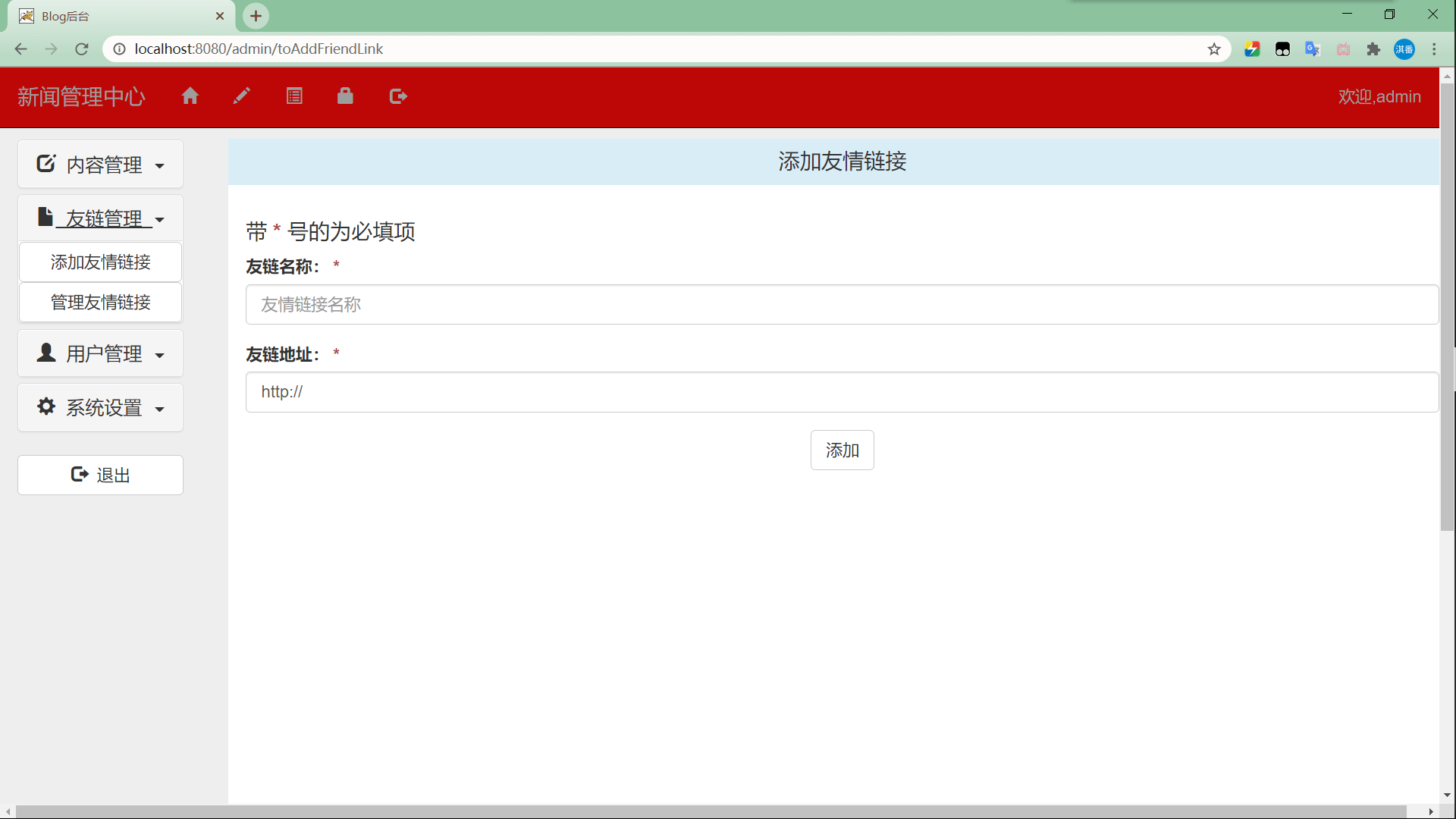
Task: Click the pencil edit icon in navbar
Action: click(x=241, y=96)
